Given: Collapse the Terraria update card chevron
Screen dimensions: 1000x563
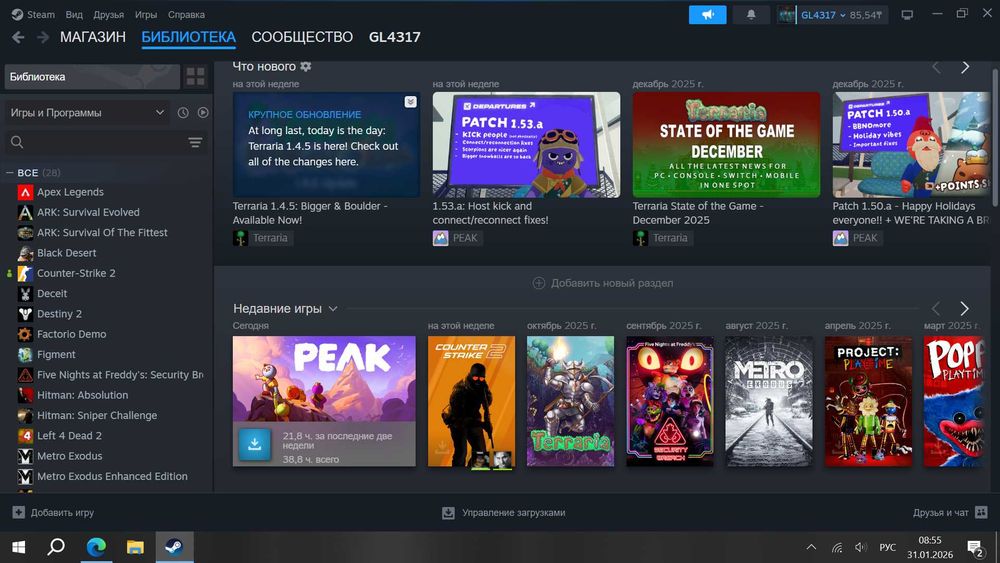Looking at the screenshot, I should (411, 101).
